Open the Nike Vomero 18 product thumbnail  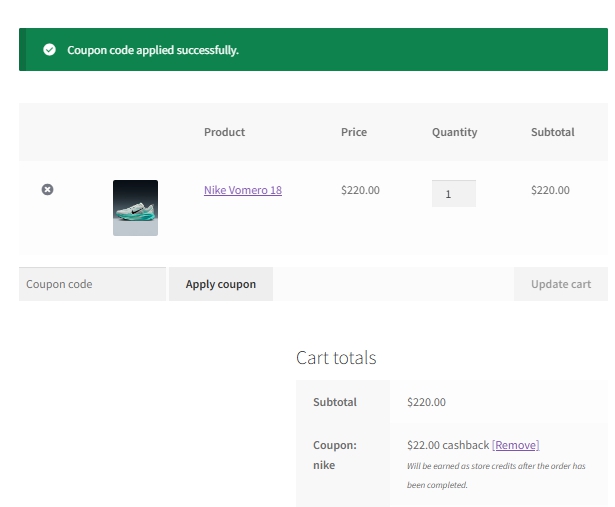[x=135, y=208]
